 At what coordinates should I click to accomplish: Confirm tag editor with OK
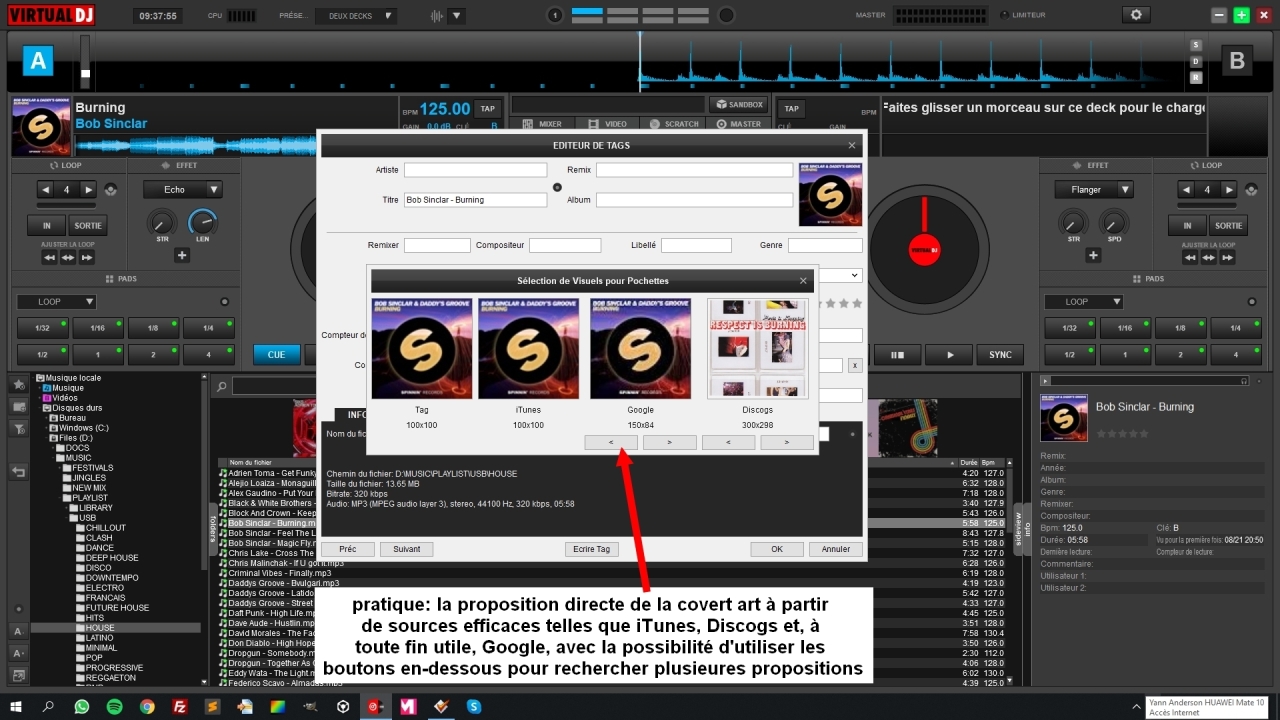coord(777,549)
